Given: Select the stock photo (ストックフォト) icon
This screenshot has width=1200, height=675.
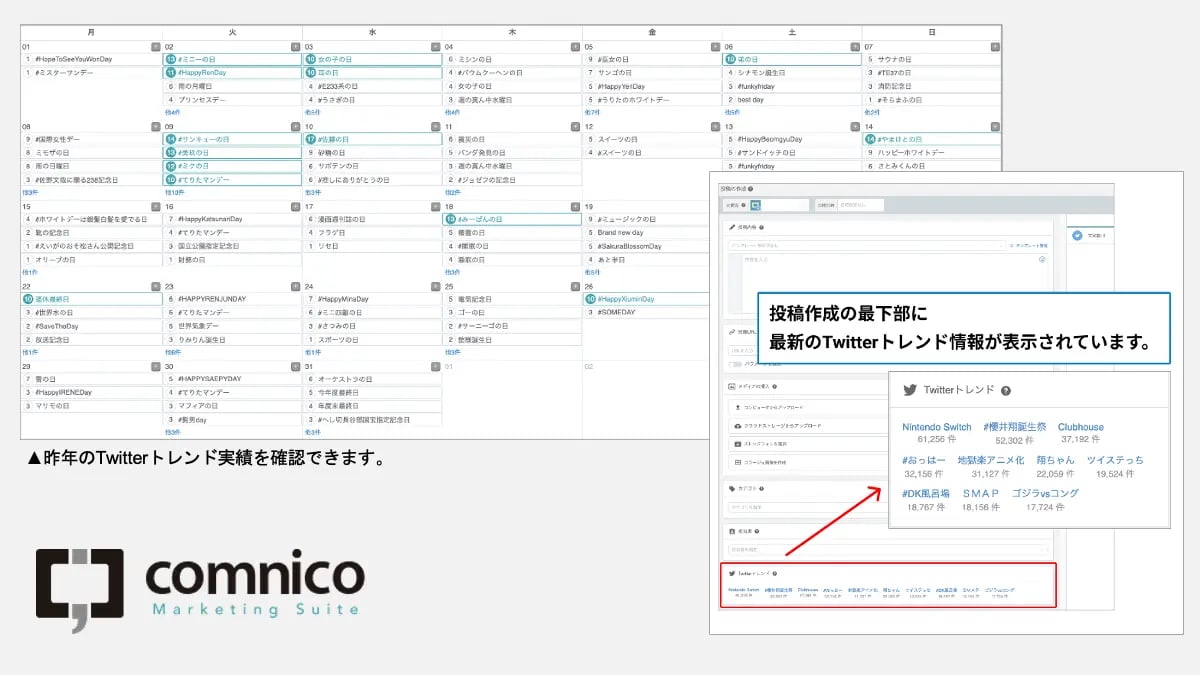Looking at the screenshot, I should coord(737,444).
